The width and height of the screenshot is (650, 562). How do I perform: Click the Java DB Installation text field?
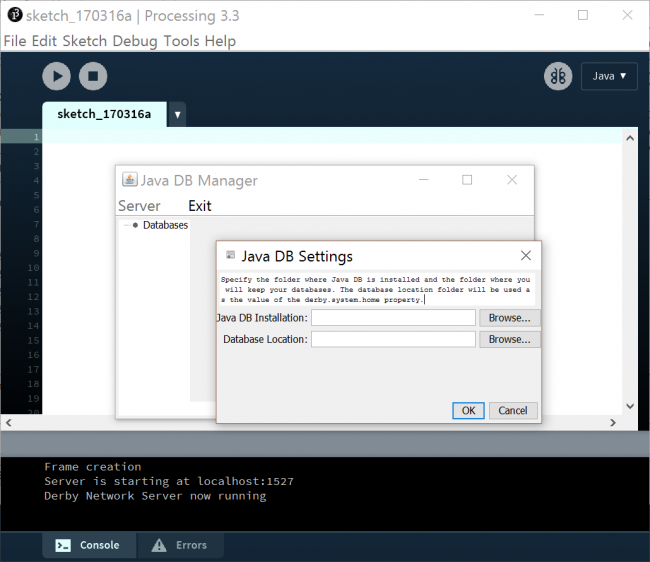pyautogui.click(x=393, y=318)
